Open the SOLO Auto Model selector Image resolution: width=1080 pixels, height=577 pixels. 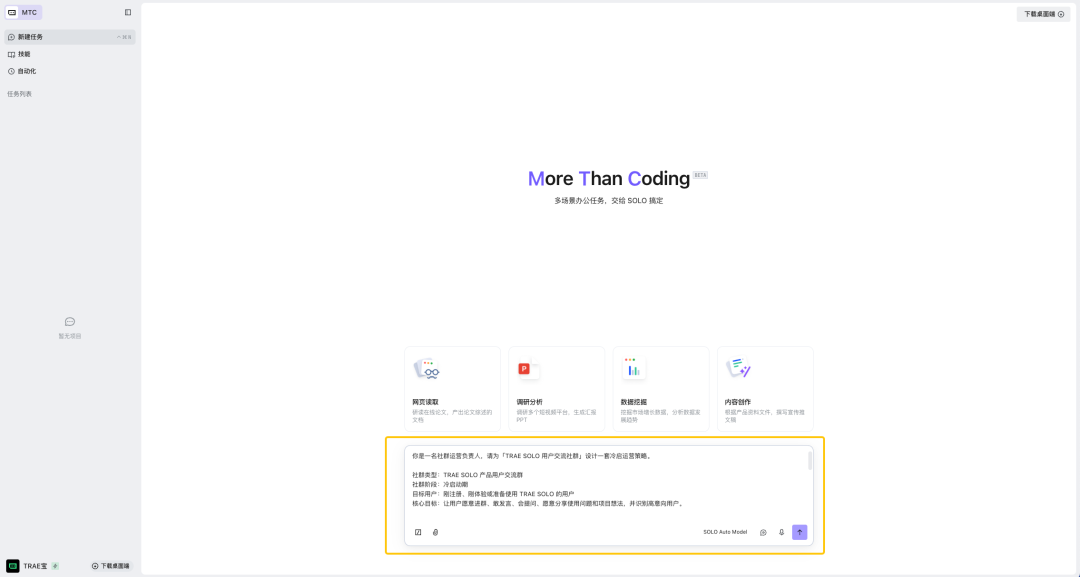[725, 532]
